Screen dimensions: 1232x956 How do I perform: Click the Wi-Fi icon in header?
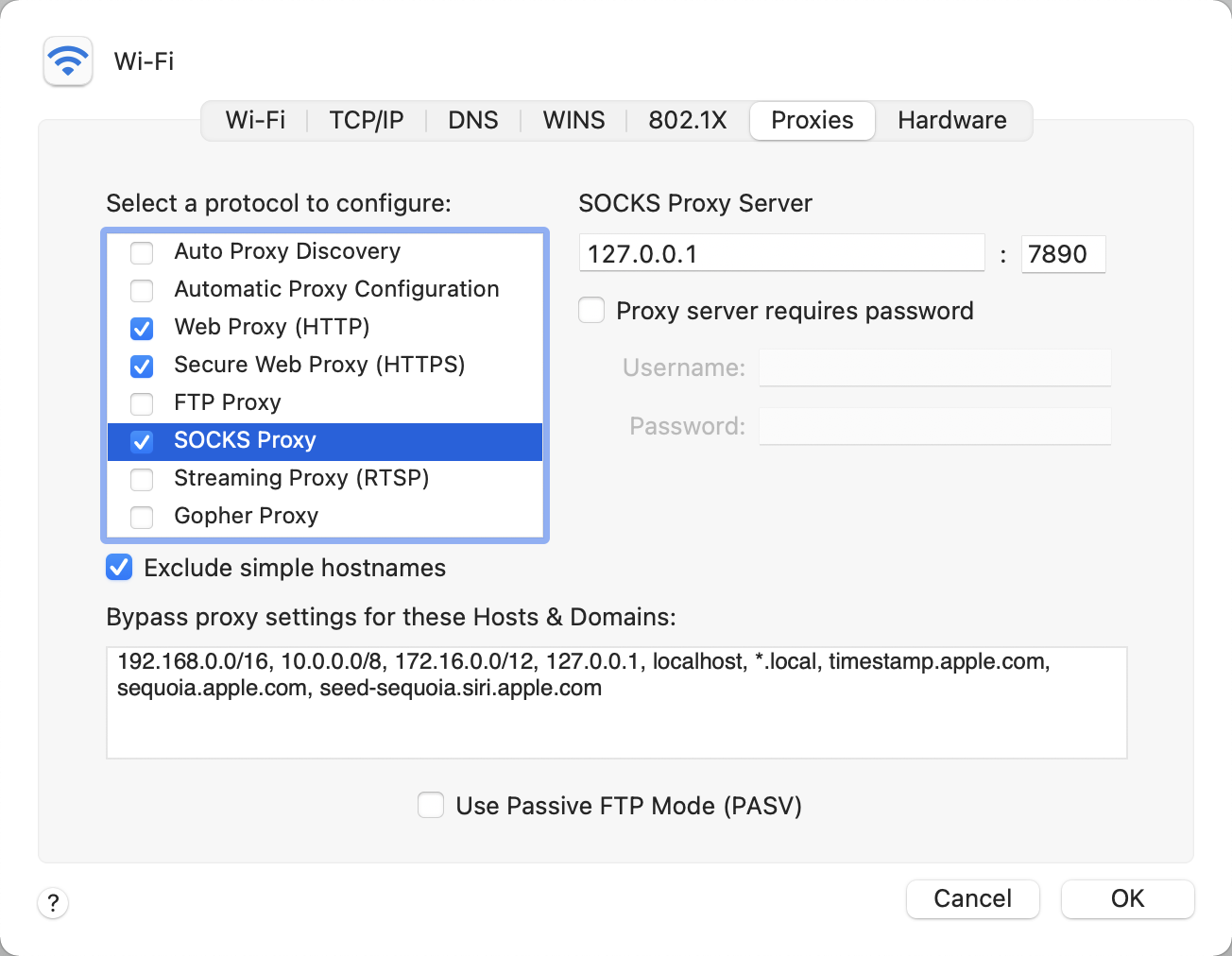tap(68, 61)
